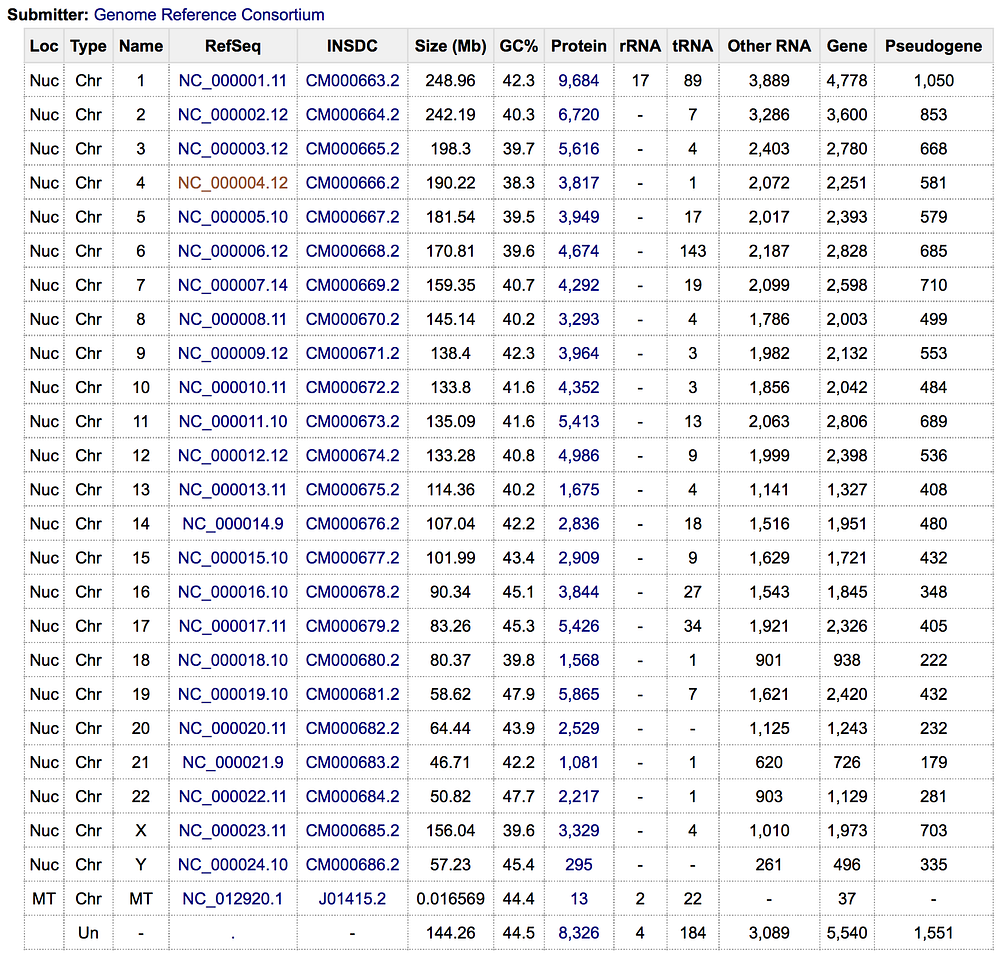1000x960 pixels.
Task: Open protein count 13 for mitochondrial chromosome
Action: (x=579, y=899)
